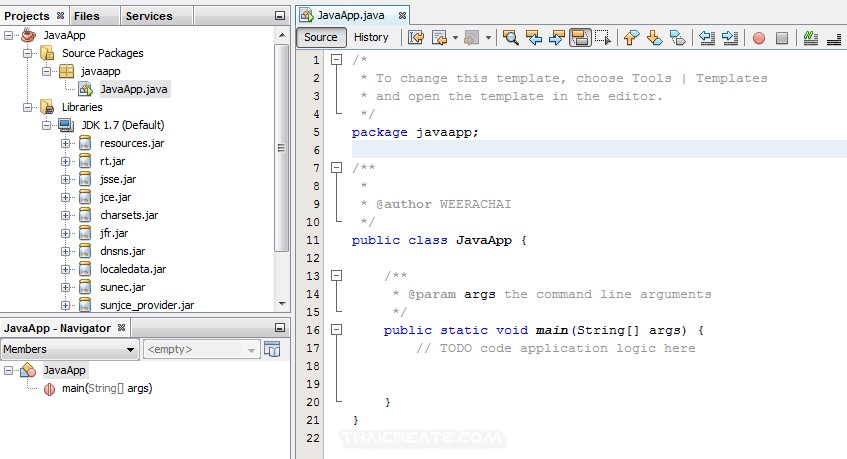This screenshot has height=459, width=847.
Task: Click the Libraries folder icon
Action: (x=48, y=107)
